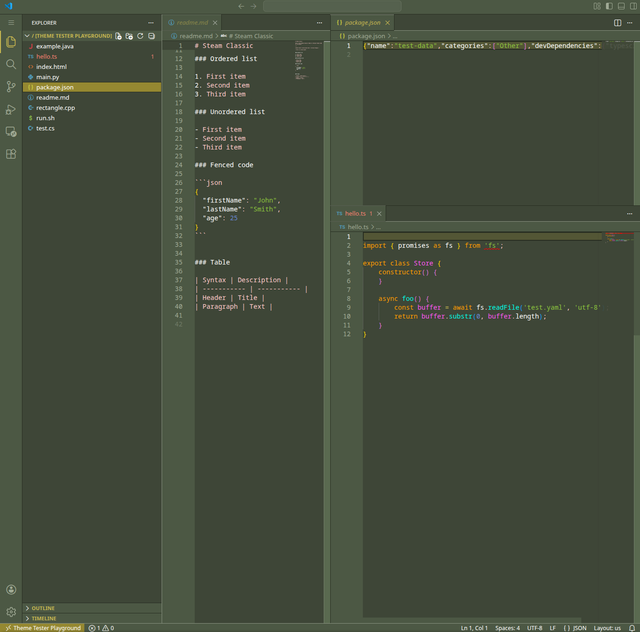
Task: Go forward using the navigation arrow
Action: pyautogui.click(x=253, y=6)
